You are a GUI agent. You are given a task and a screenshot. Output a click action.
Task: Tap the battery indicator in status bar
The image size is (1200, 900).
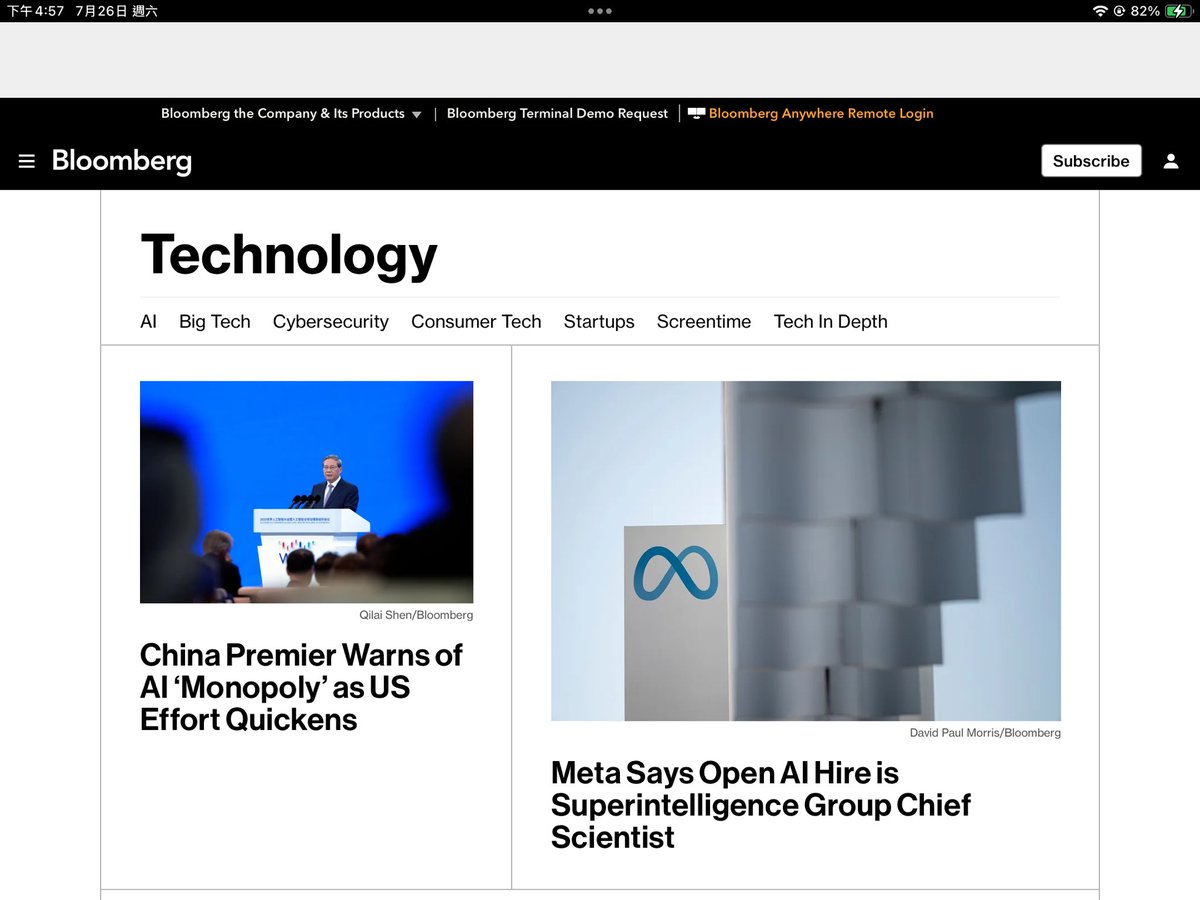tap(1178, 11)
